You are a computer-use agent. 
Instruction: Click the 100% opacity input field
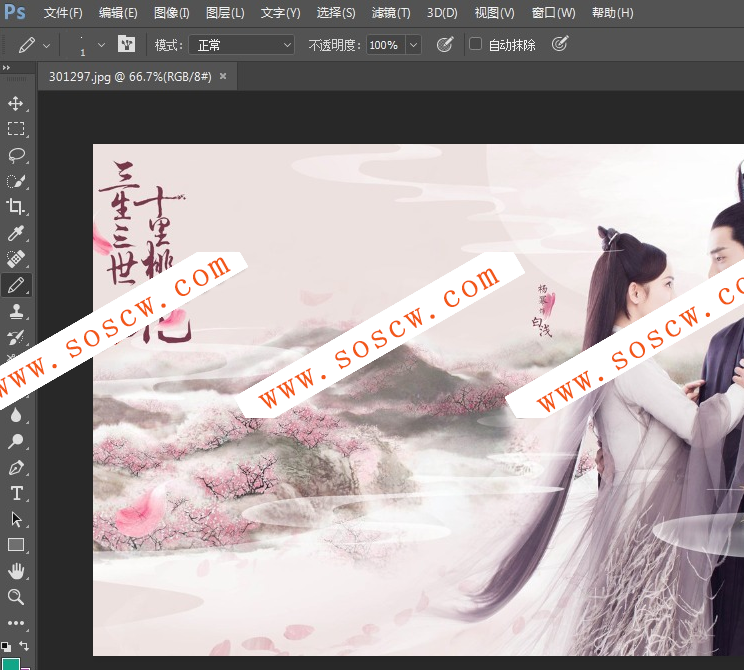coord(385,45)
